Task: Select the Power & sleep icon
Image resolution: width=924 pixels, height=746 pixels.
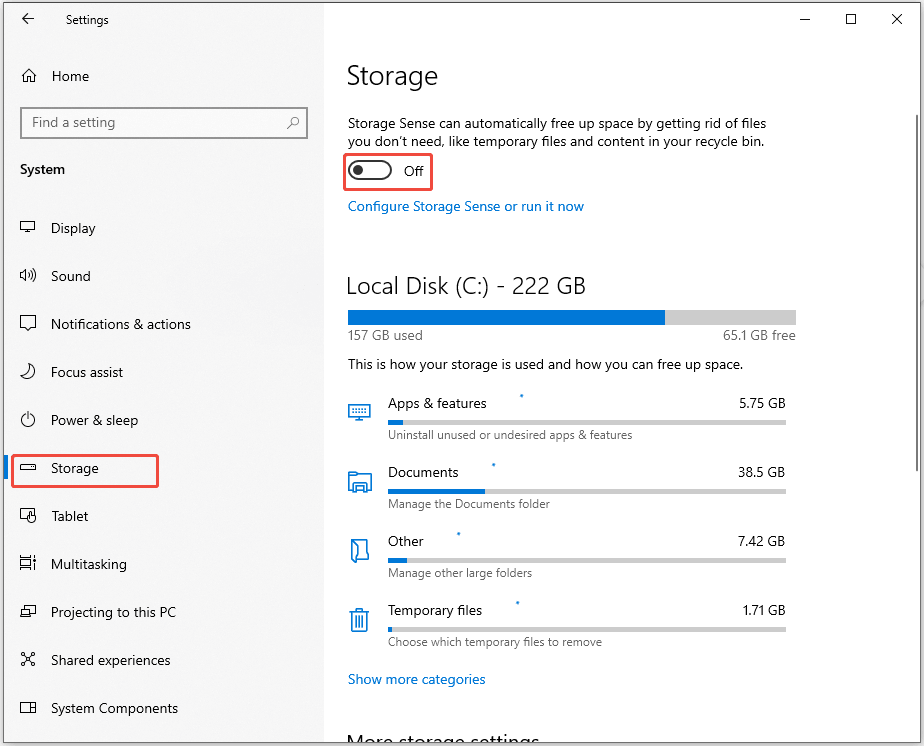Action: pyautogui.click(x=28, y=420)
